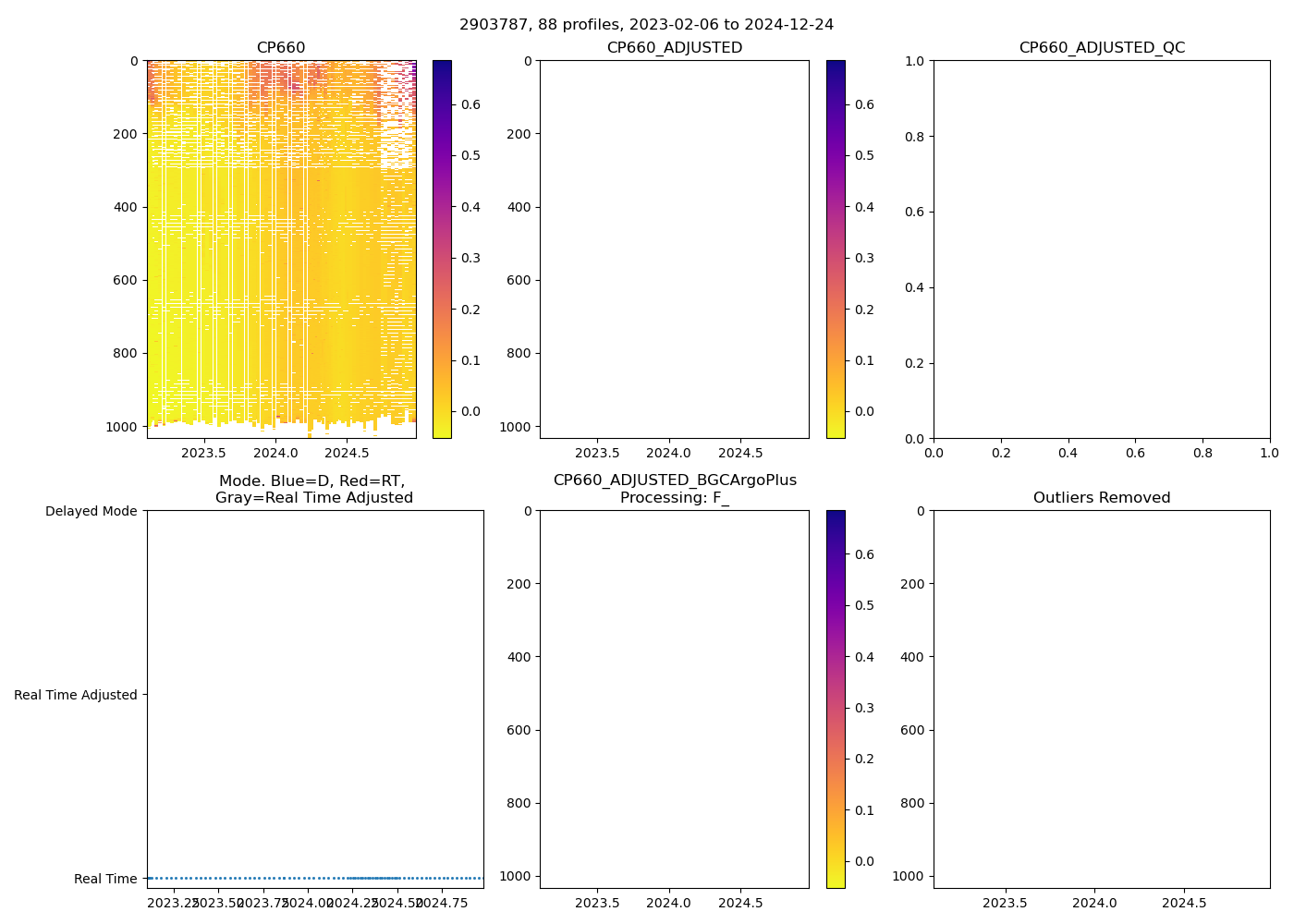1294x924 pixels.
Task: Click the figure title with 88 profiles
Action: click(646, 25)
